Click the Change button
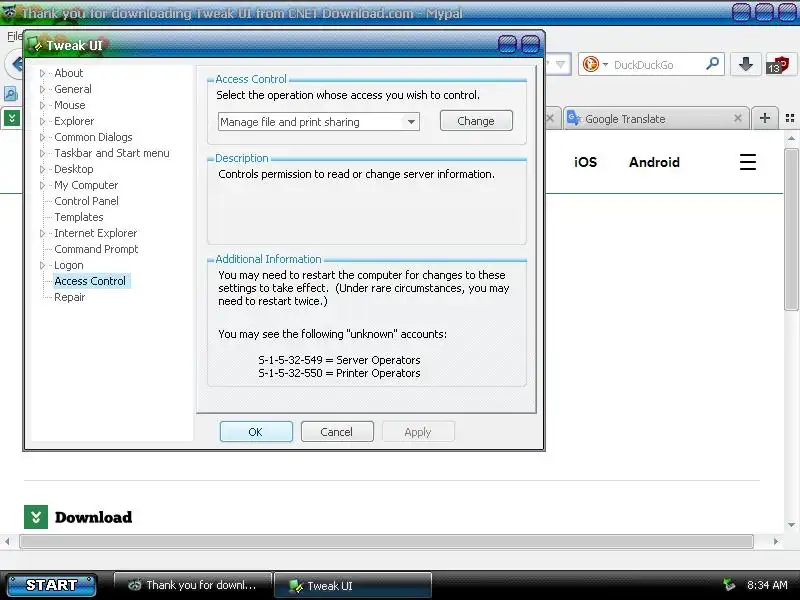 coord(476,121)
